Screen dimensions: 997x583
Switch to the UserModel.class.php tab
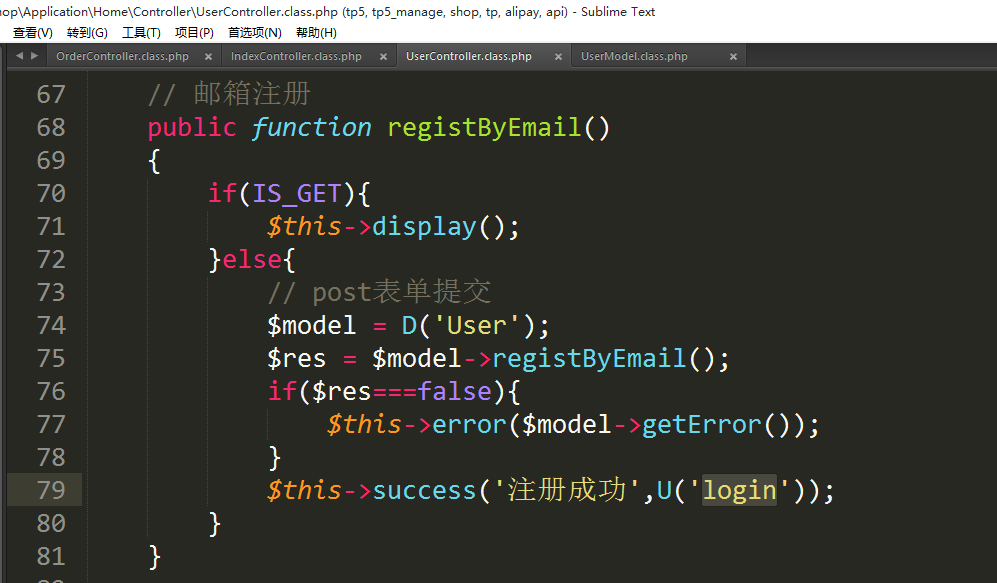[634, 57]
